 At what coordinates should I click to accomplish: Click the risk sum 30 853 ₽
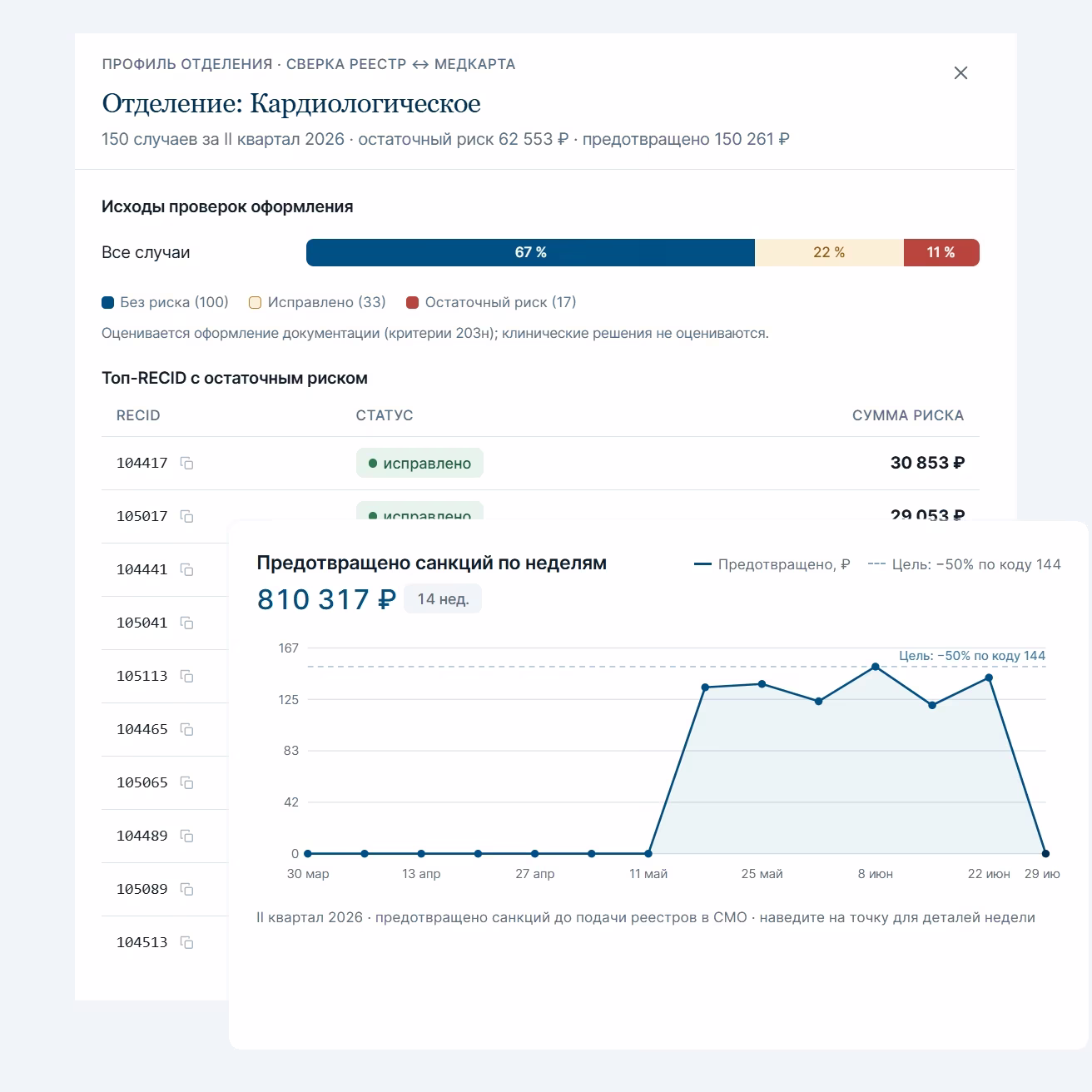click(x=927, y=463)
